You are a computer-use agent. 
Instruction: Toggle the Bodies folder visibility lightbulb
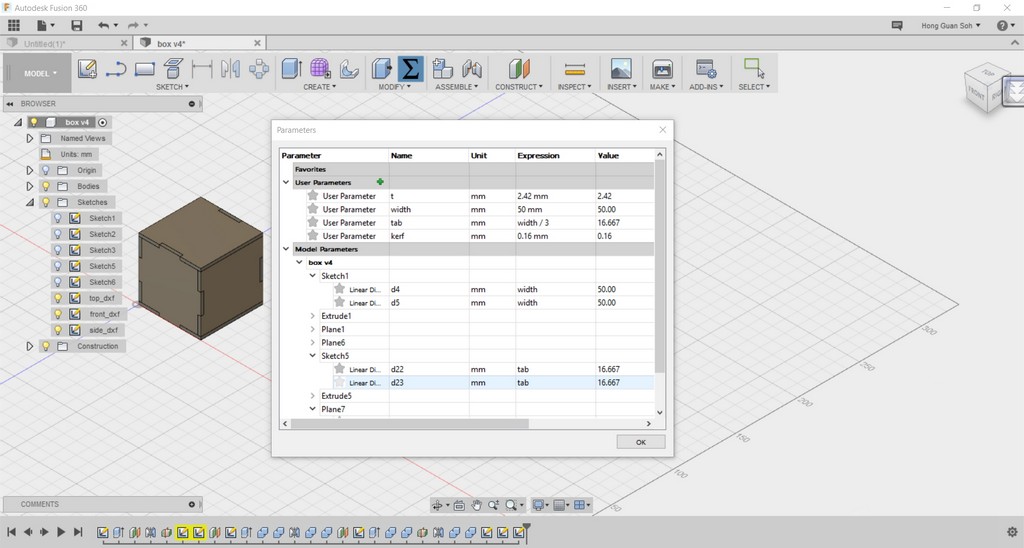pos(45,186)
